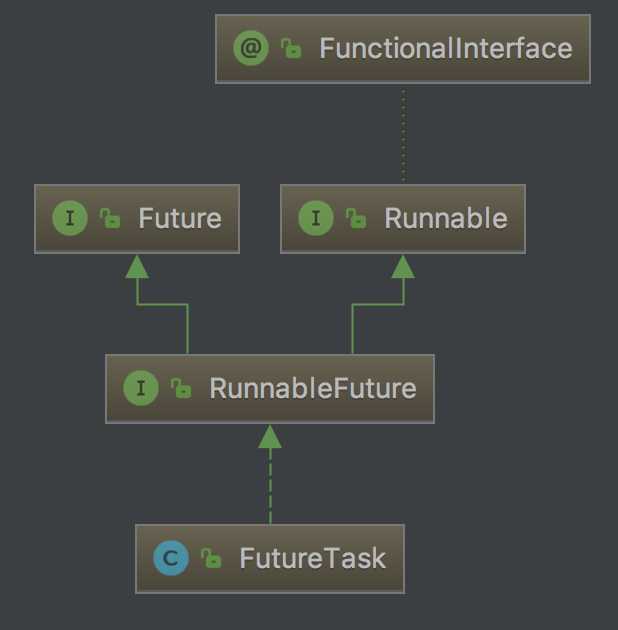Image resolution: width=618 pixels, height=630 pixels.
Task: Click the interface icon beside Runnable
Action: coord(316,219)
